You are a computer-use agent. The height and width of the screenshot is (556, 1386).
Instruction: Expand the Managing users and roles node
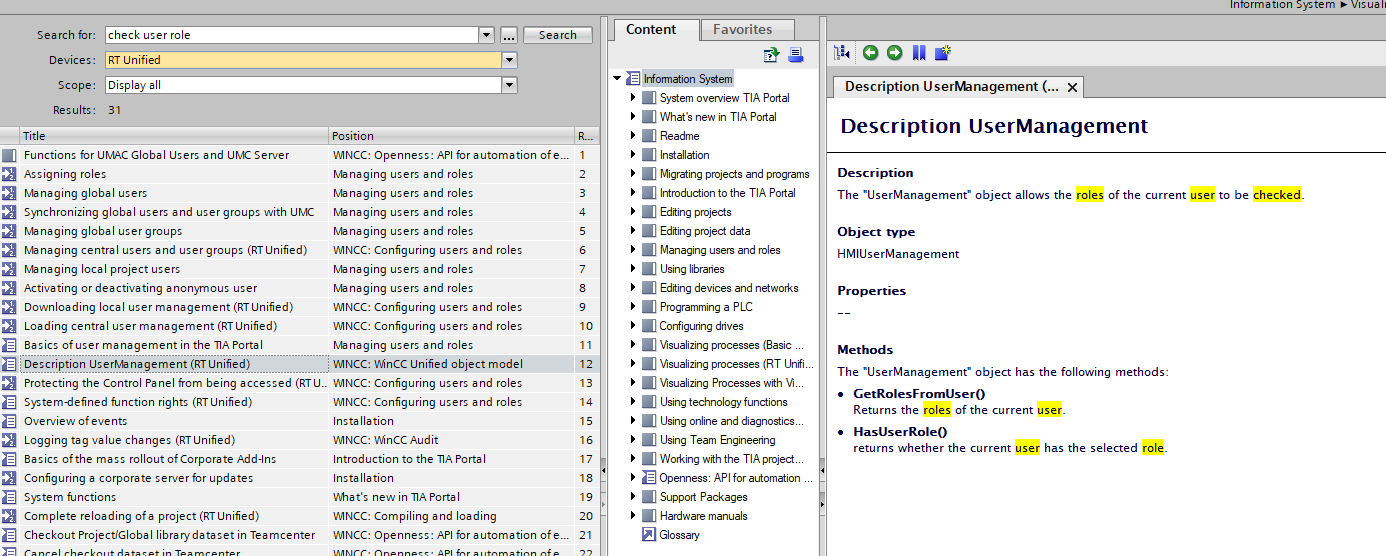(633, 250)
